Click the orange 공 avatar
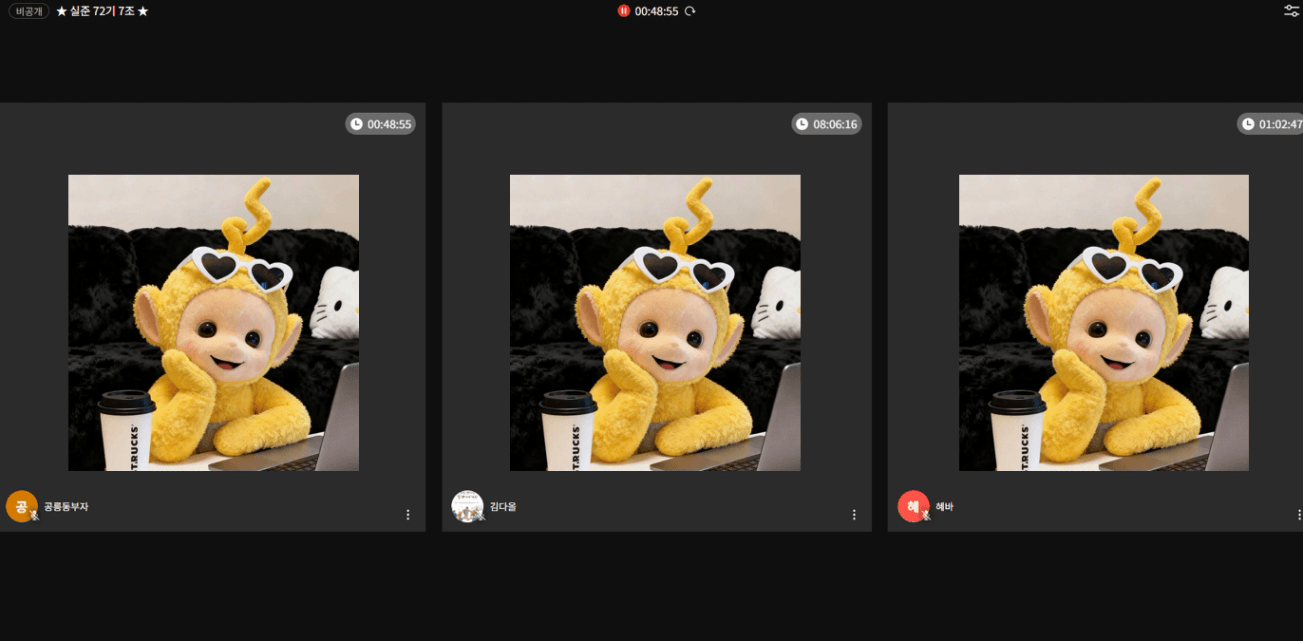 [22, 506]
